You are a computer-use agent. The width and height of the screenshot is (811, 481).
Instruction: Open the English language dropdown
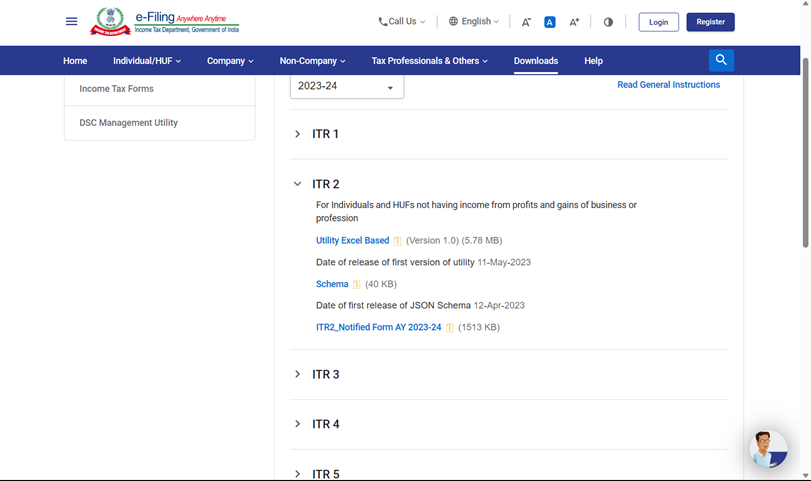pyautogui.click(x=474, y=22)
